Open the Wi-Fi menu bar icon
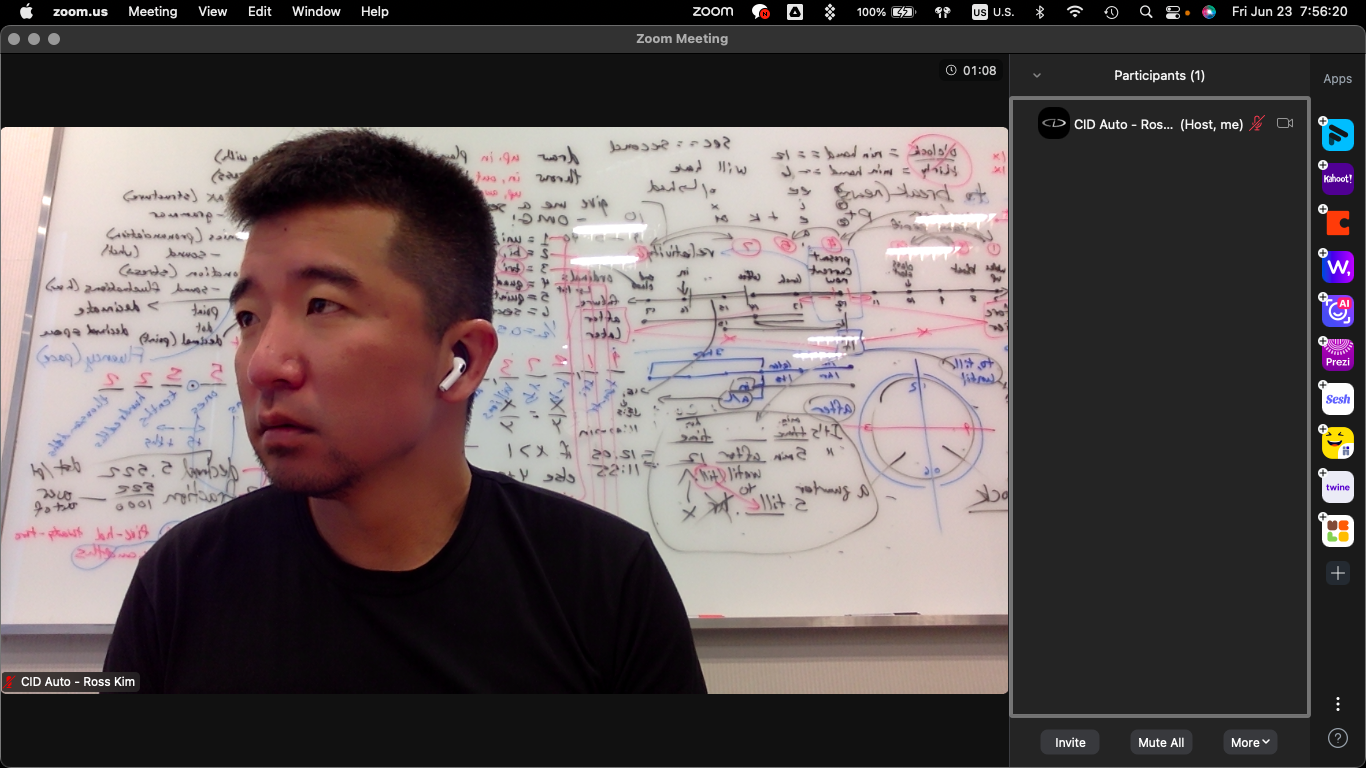Viewport: 1366px width, 768px height. point(1075,12)
